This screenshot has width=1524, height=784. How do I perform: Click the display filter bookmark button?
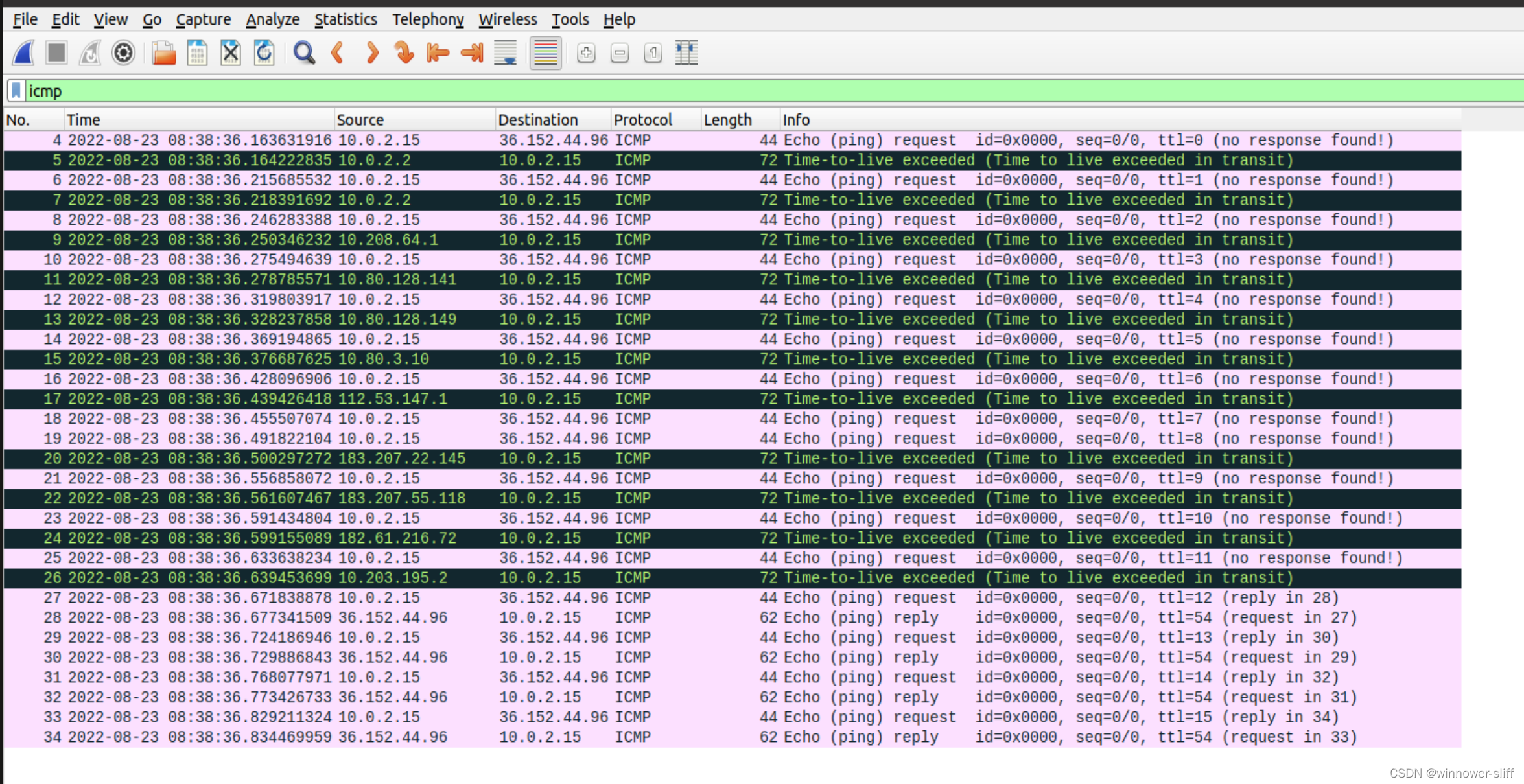[x=17, y=91]
